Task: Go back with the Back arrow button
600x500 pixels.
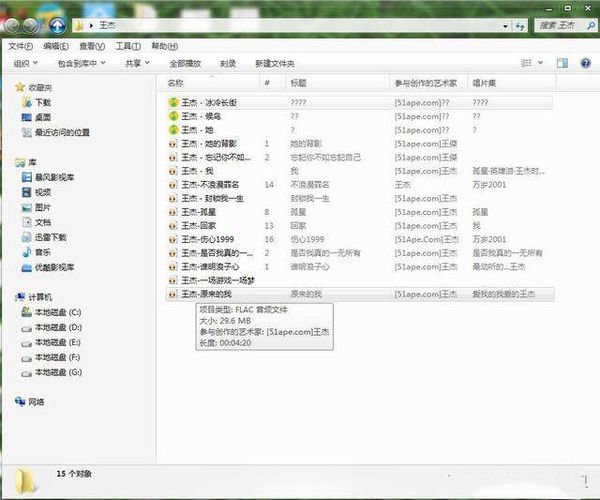Action: pos(12,25)
